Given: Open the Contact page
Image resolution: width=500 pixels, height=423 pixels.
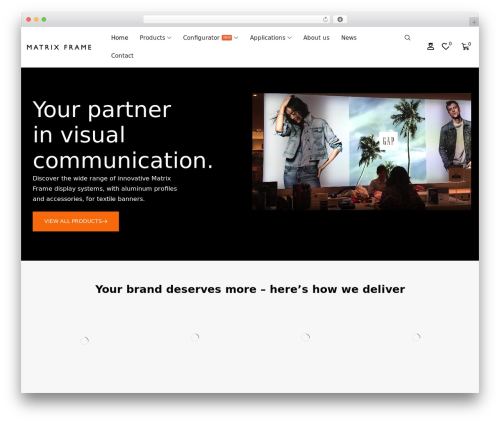Looking at the screenshot, I should click(122, 56).
